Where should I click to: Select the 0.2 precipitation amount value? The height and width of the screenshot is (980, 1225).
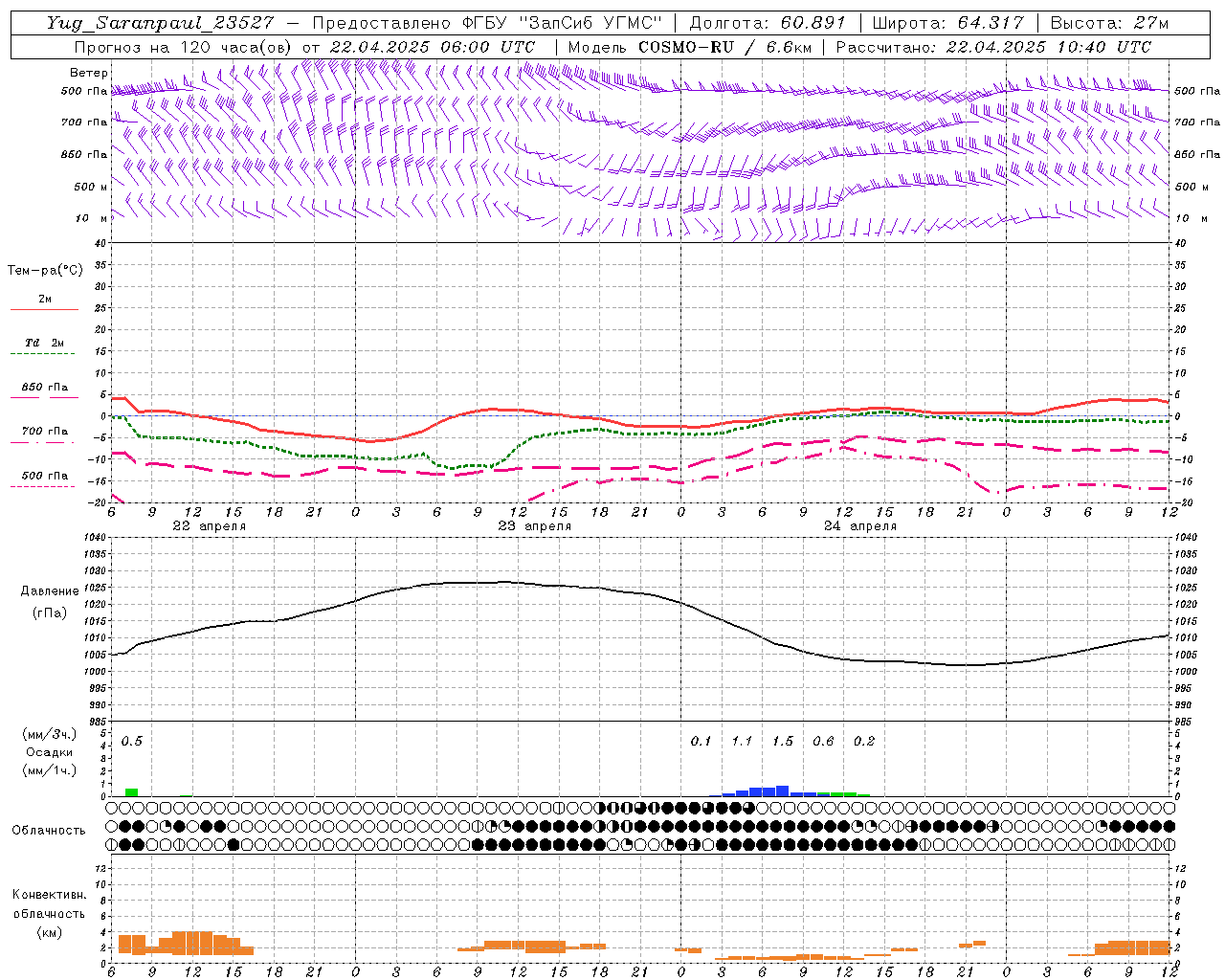pos(864,742)
